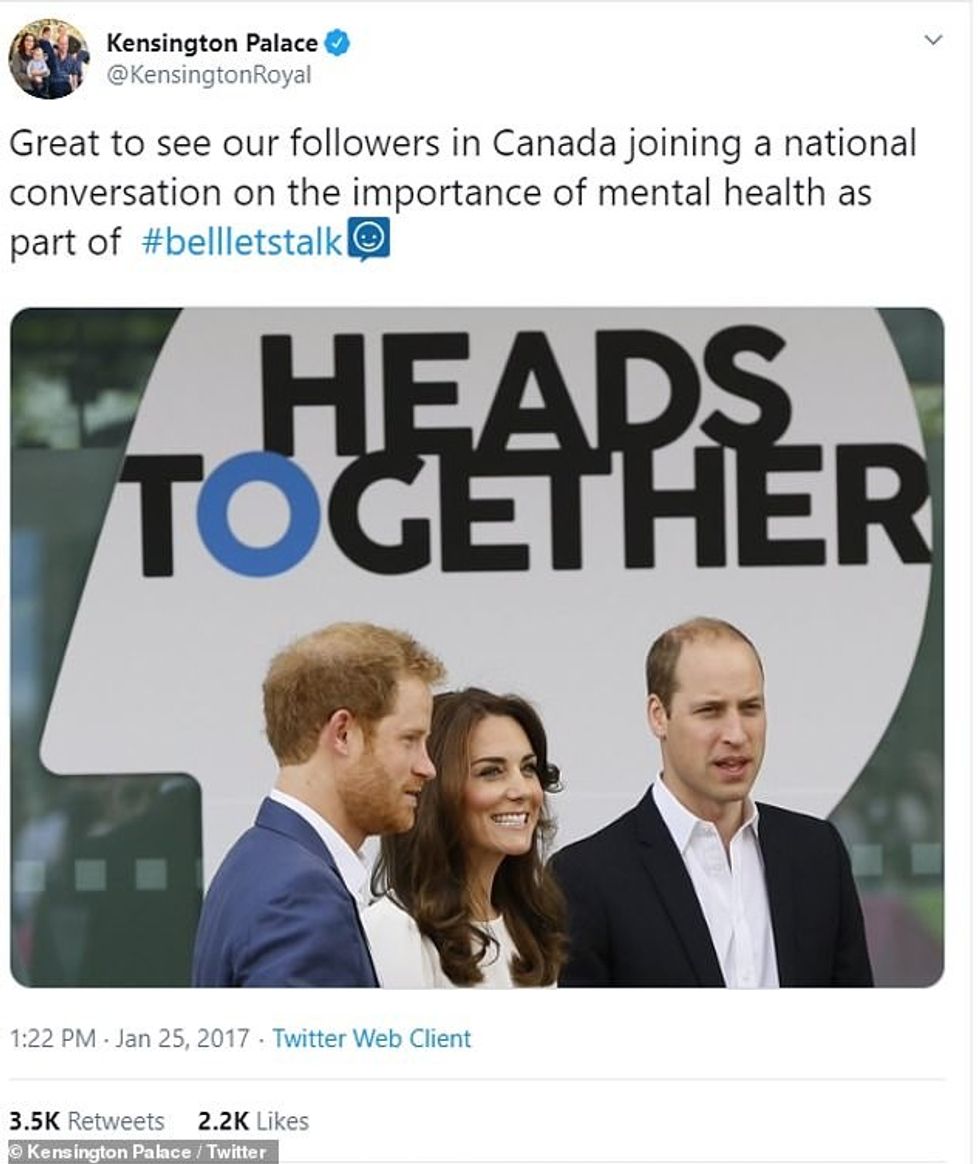The height and width of the screenshot is (1164, 980).
Task: Select the Kensington Palace display name
Action: (x=197, y=33)
